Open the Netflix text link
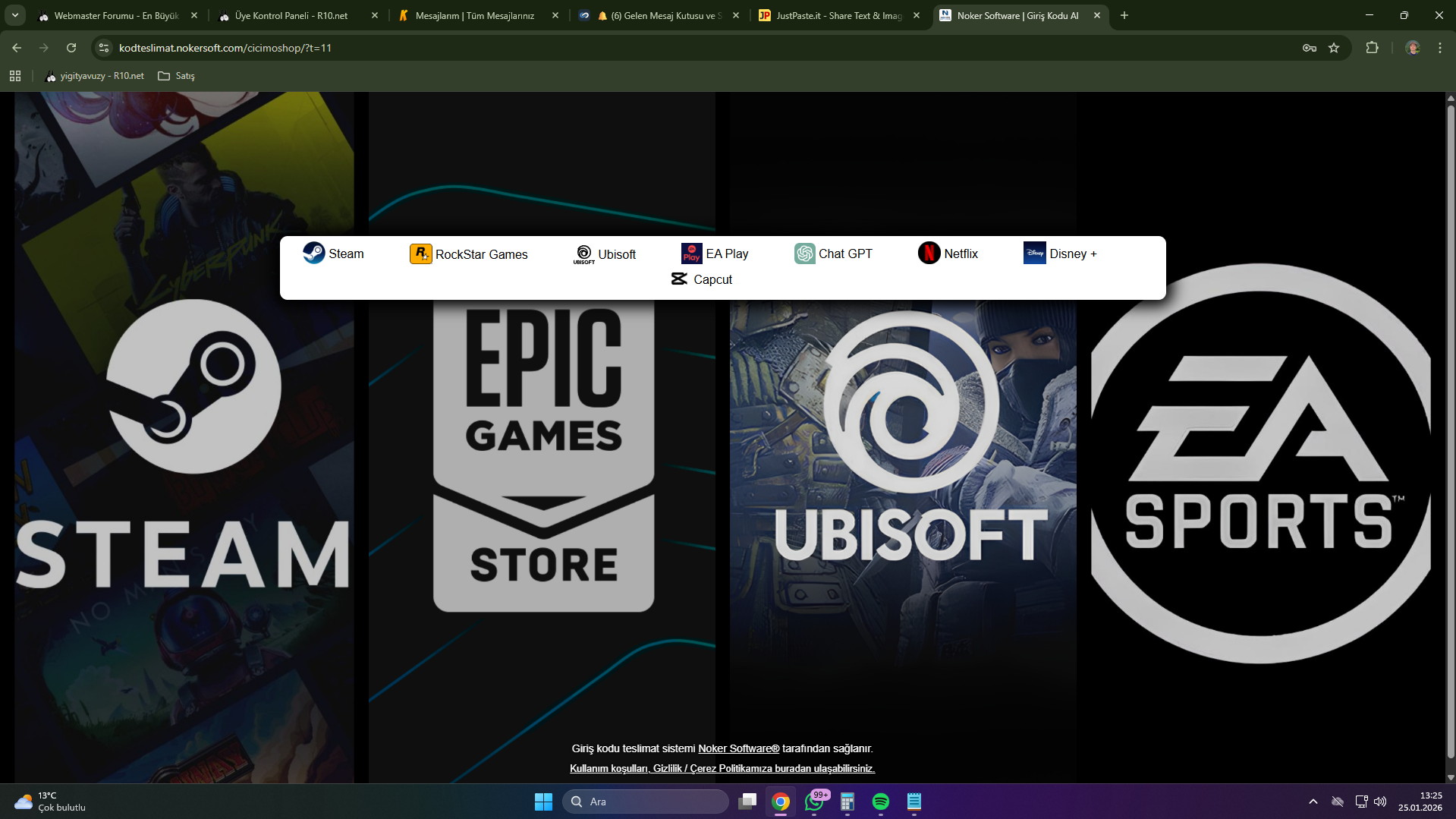1456x819 pixels. 961,254
